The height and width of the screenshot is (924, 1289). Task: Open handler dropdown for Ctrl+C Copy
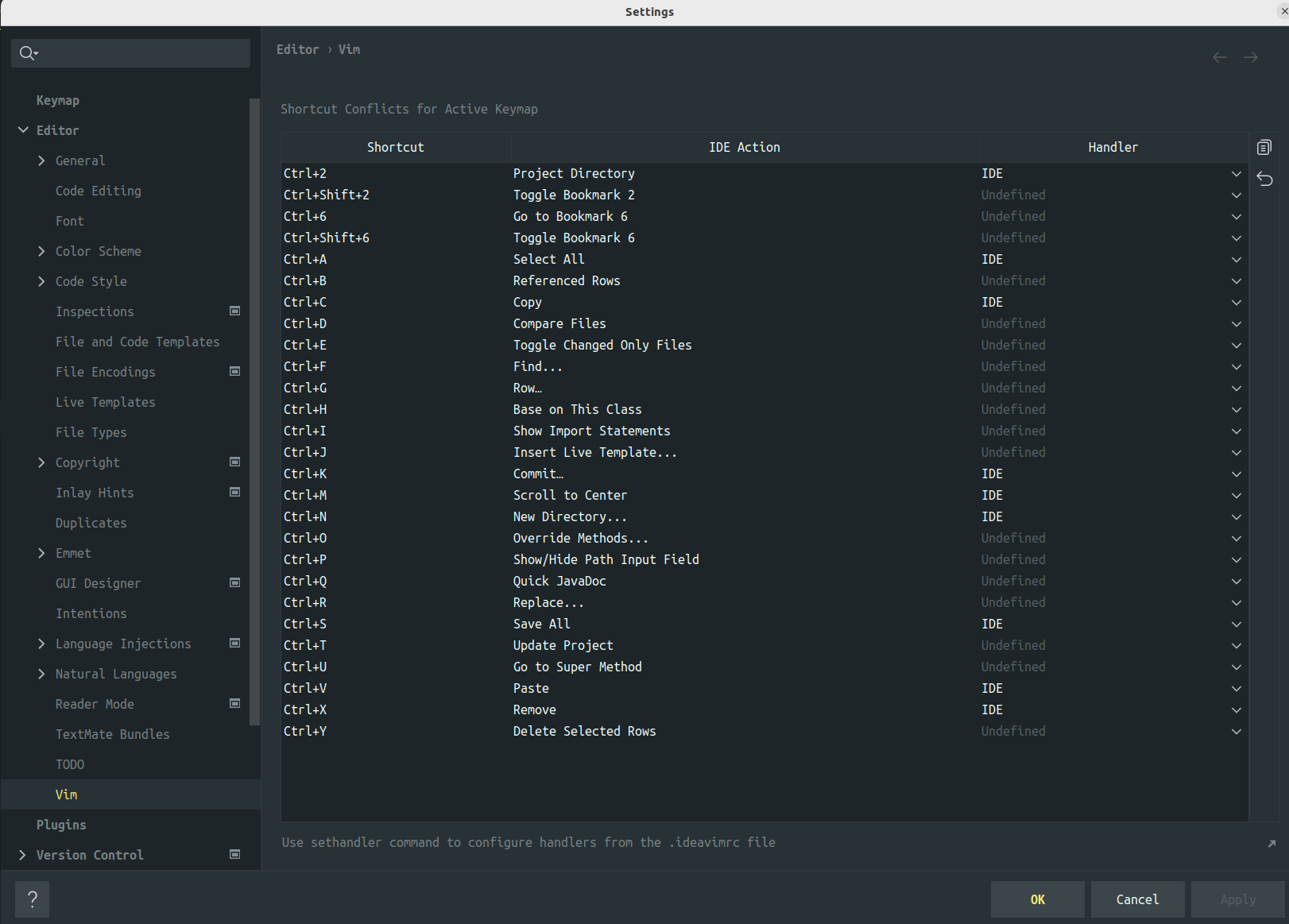(x=1236, y=303)
